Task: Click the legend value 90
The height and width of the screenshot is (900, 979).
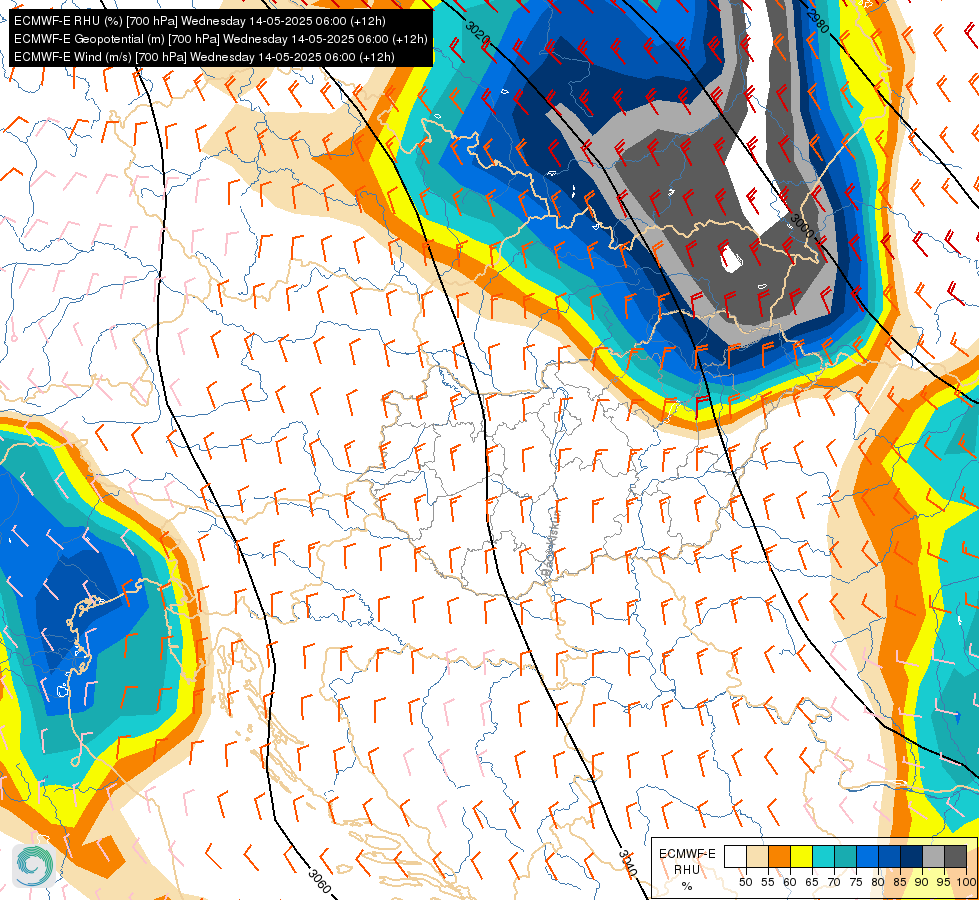Action: [922, 883]
